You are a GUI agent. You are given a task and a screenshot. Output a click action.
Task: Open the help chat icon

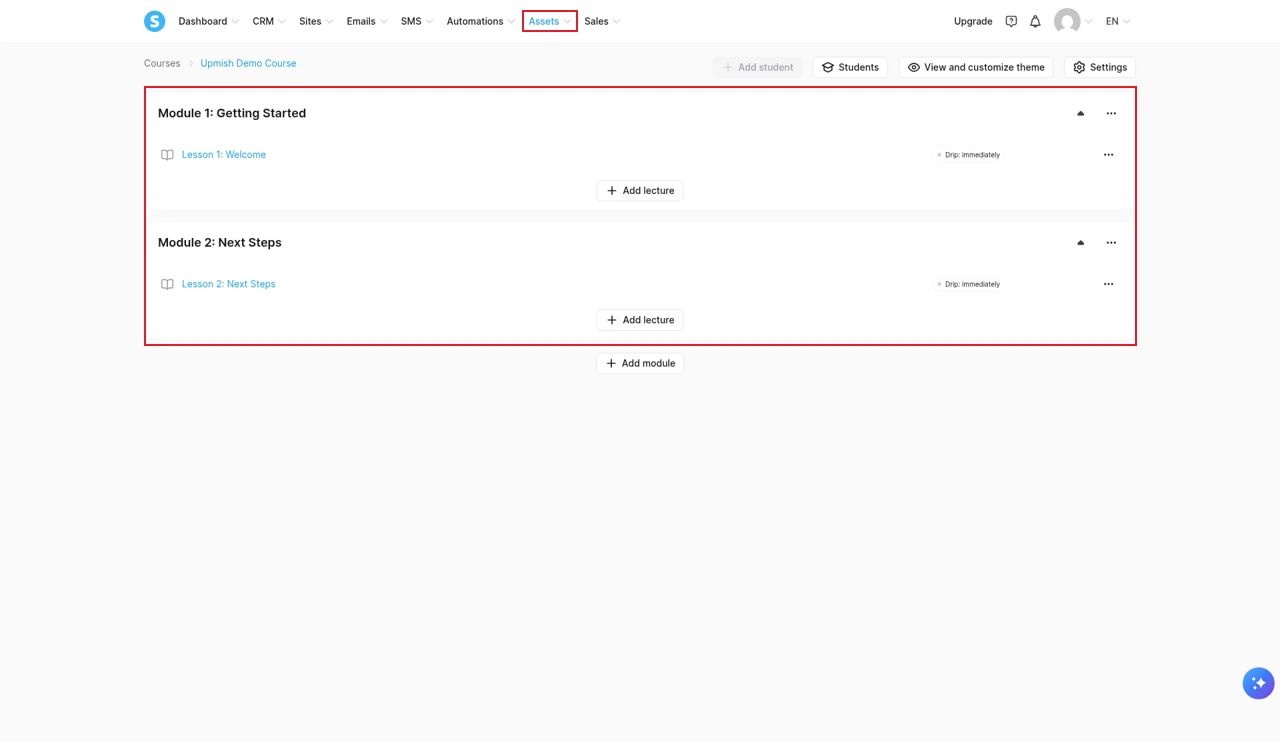[x=1011, y=21]
